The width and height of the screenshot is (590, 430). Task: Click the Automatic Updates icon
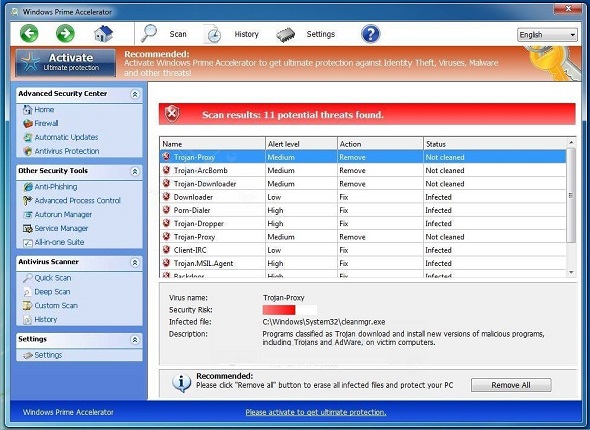[28, 137]
